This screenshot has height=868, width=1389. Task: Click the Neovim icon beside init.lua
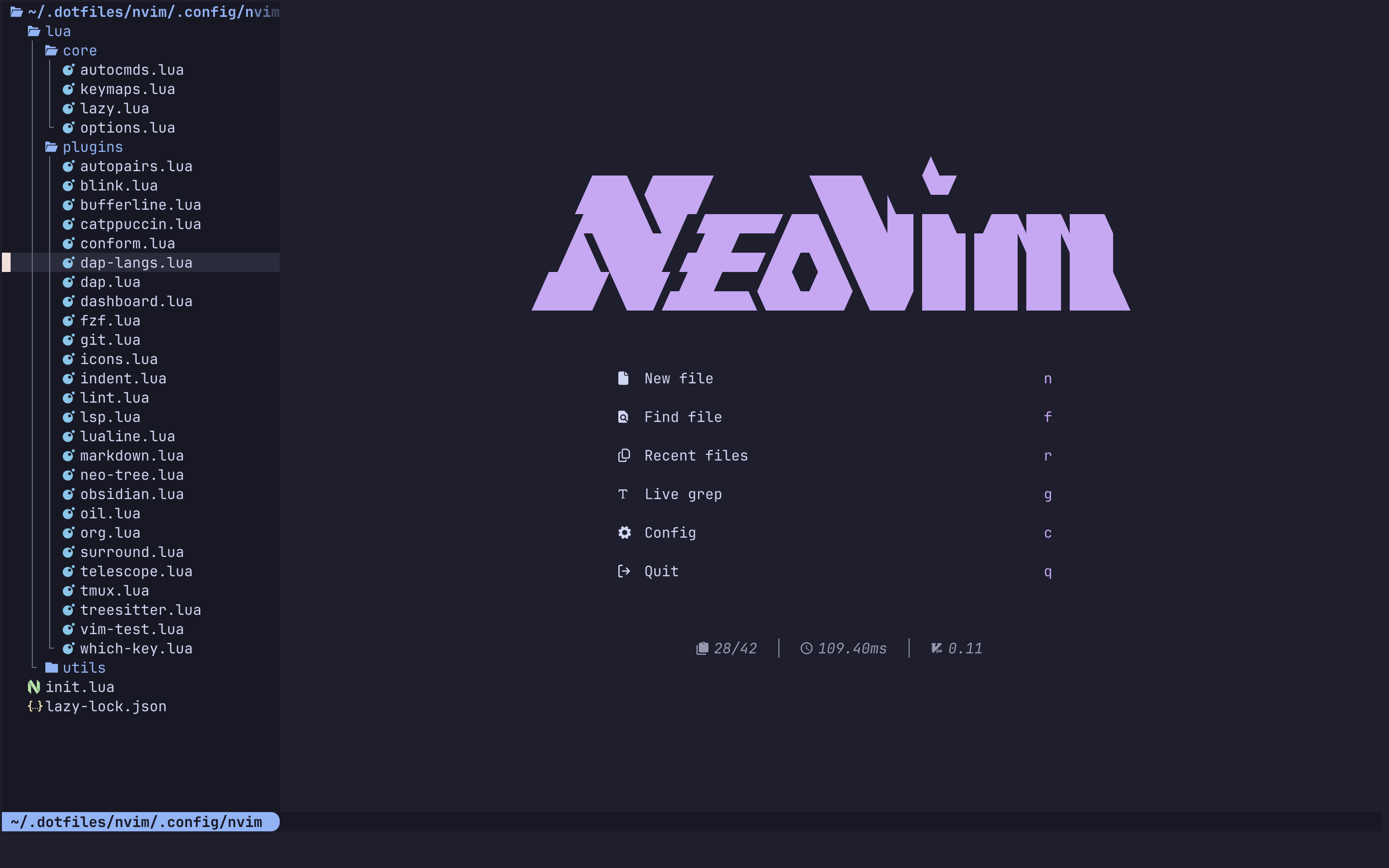point(34,687)
